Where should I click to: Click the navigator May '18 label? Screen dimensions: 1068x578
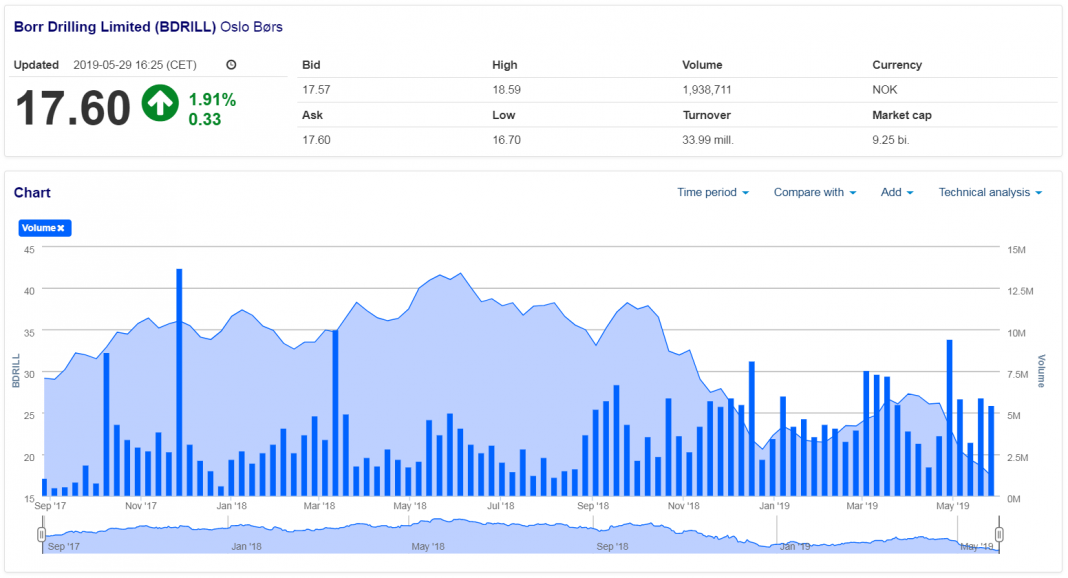click(428, 547)
